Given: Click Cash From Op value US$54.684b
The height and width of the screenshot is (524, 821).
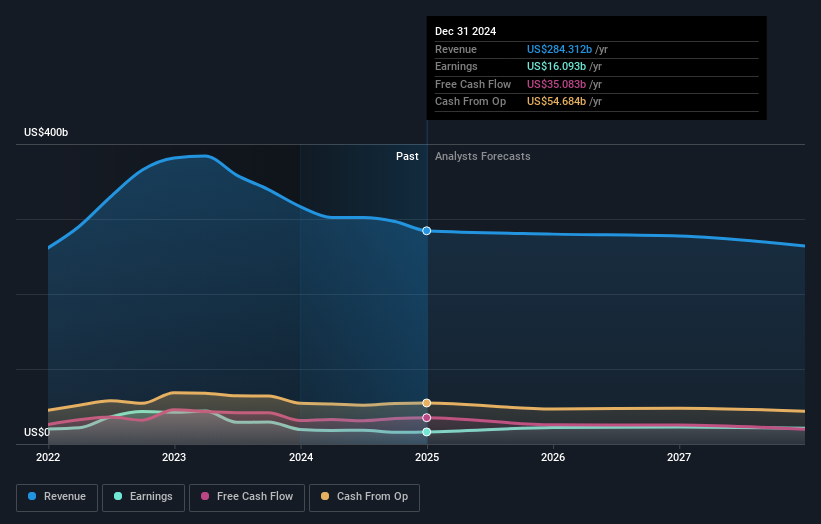Looking at the screenshot, I should click(556, 102).
